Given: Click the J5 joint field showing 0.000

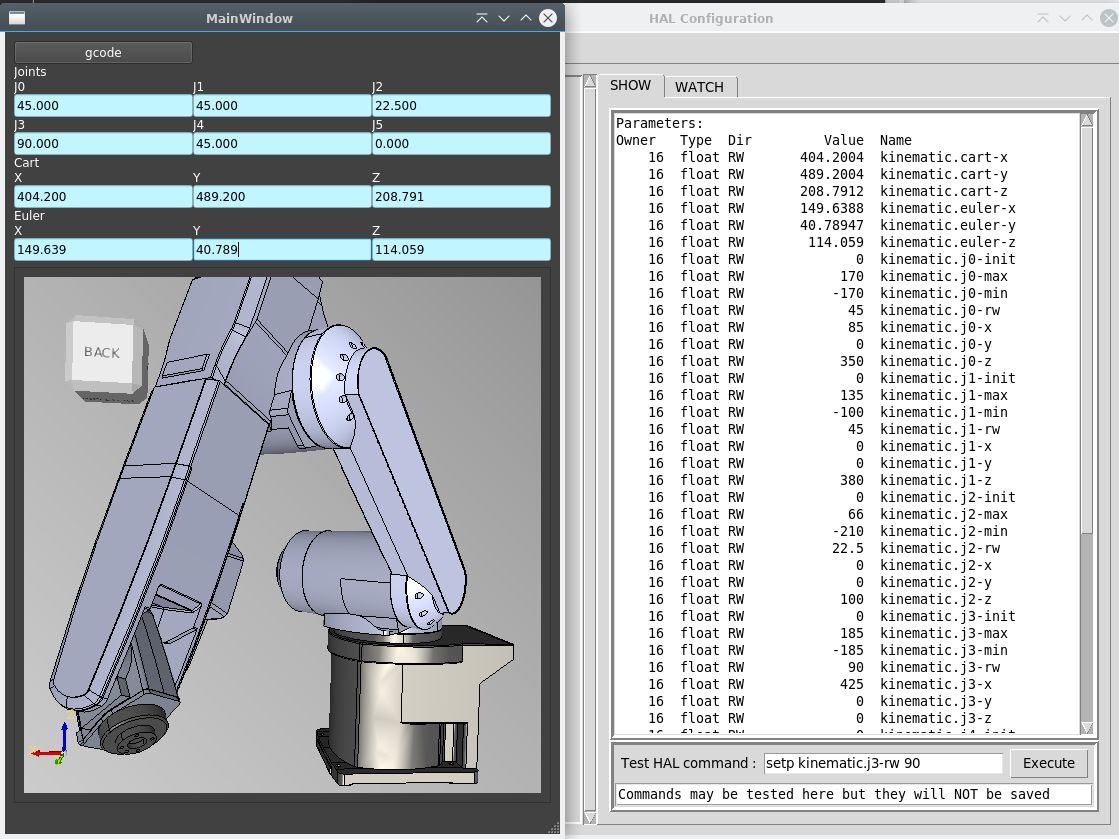Looking at the screenshot, I should [461, 143].
